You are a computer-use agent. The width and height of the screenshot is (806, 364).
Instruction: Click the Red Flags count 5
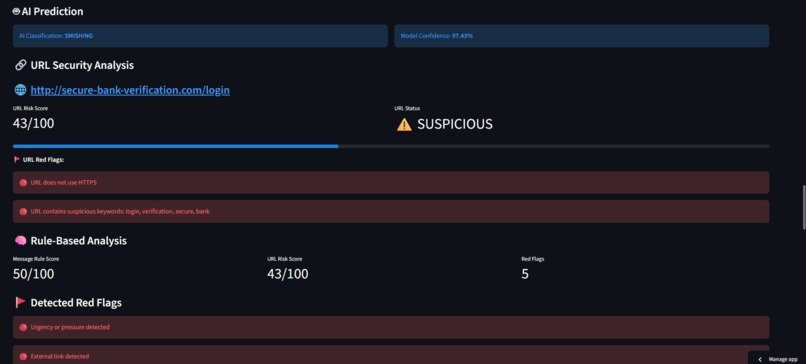tap(525, 274)
